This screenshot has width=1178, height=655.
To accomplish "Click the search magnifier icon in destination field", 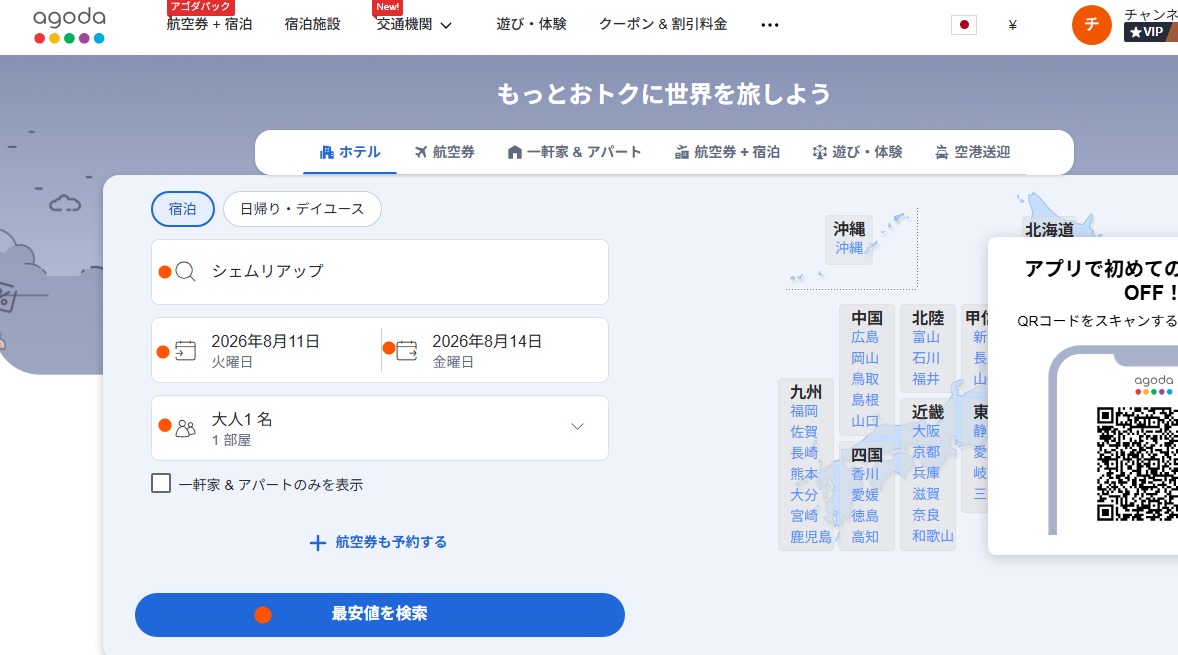I will 185,271.
